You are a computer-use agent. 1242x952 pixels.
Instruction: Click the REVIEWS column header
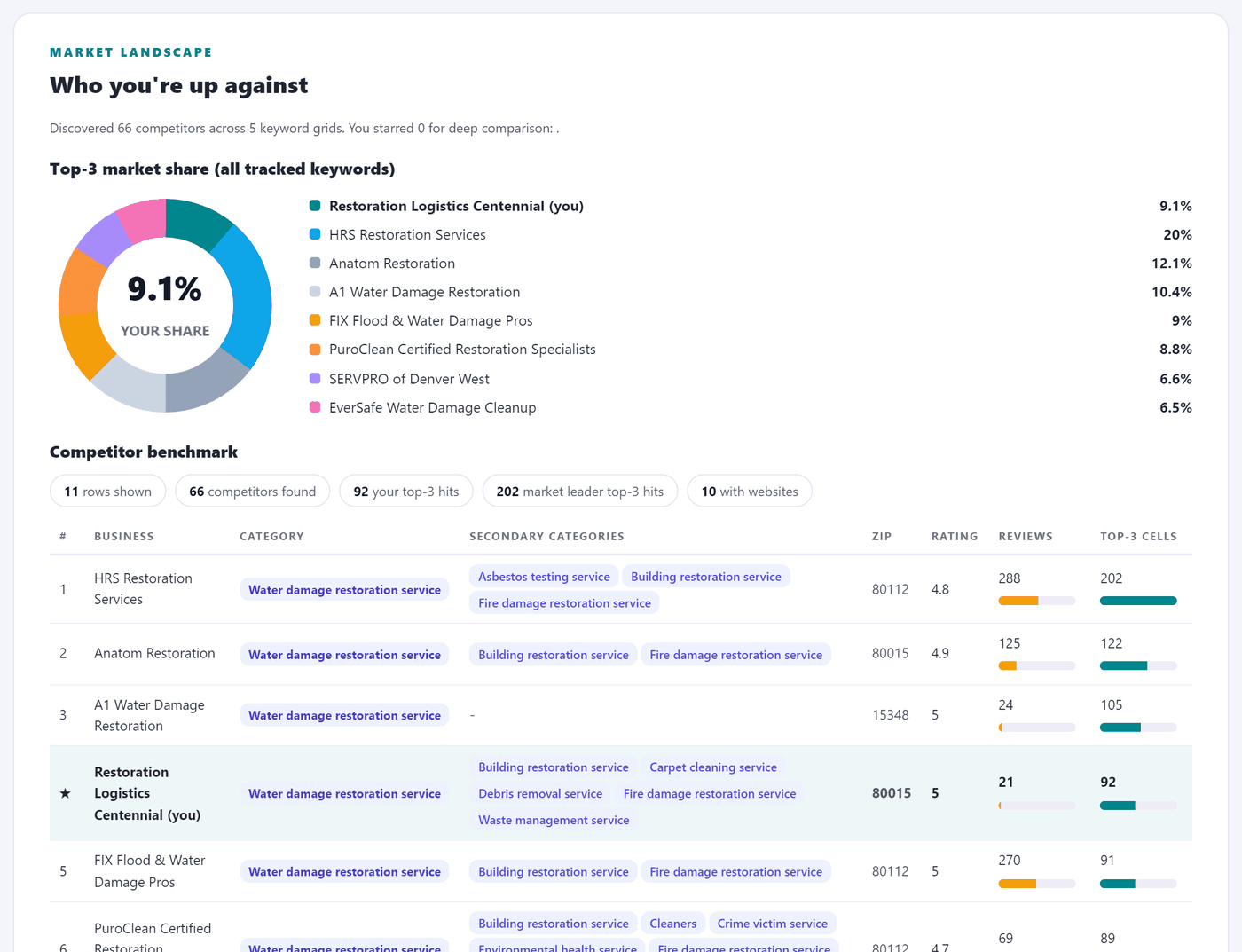[x=1026, y=536]
